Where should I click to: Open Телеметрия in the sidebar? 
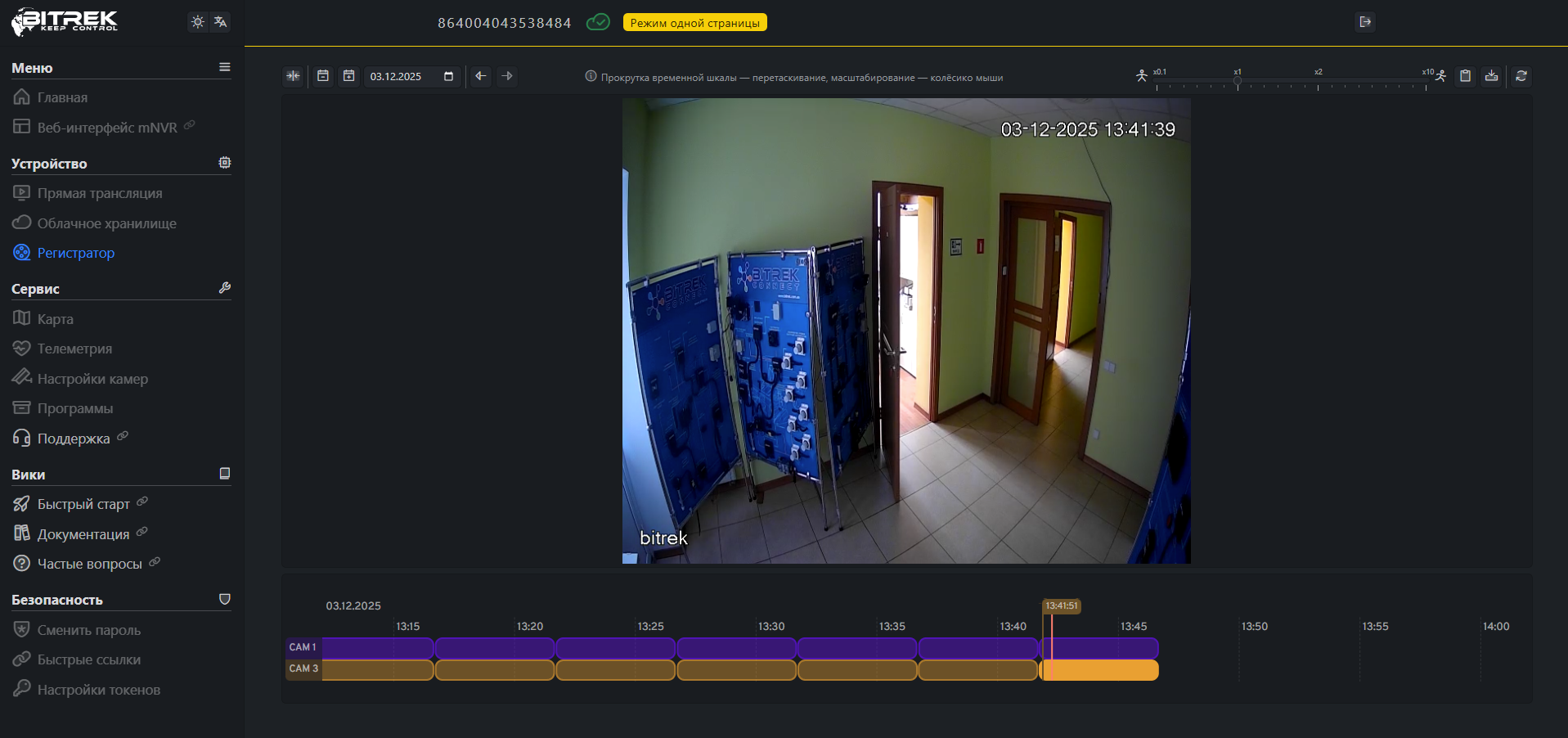click(x=74, y=349)
